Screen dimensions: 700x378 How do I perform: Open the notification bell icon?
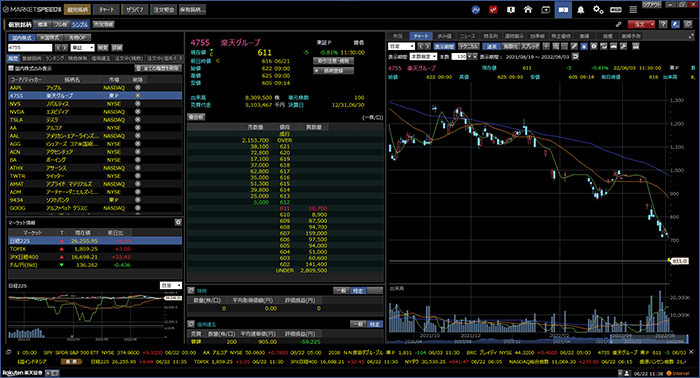[x=580, y=9]
